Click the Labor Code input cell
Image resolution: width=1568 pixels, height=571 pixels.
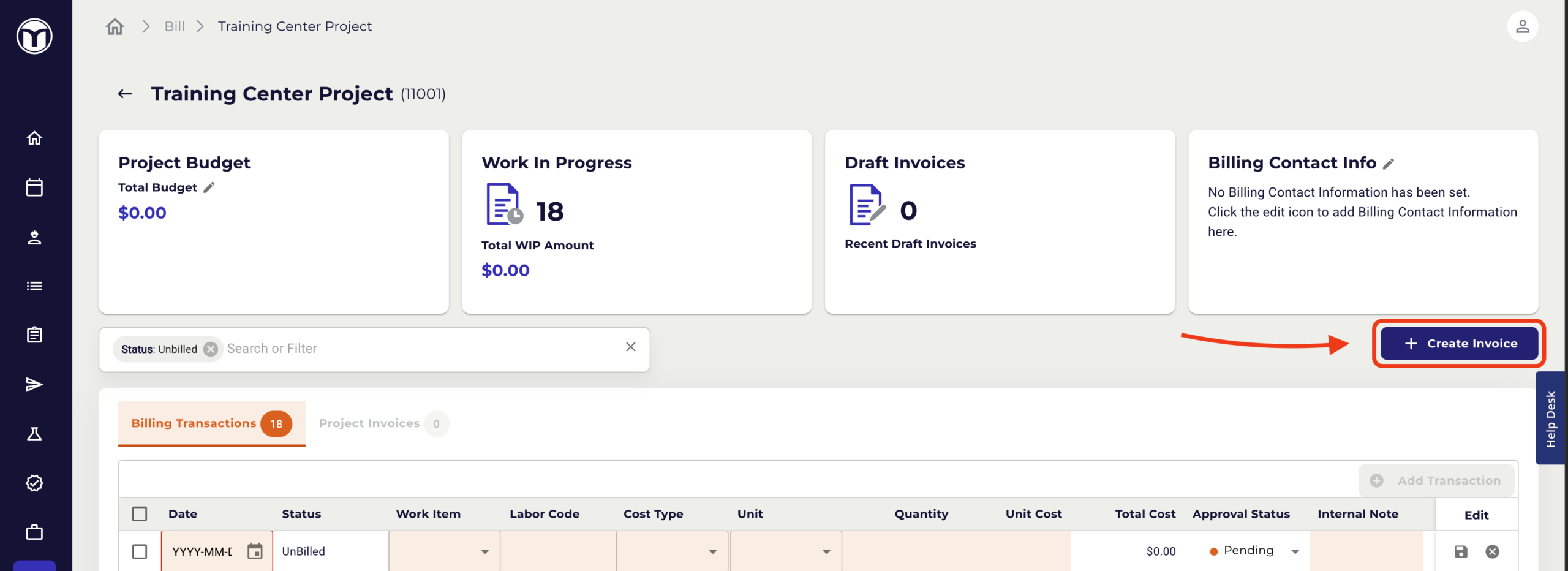[558, 551]
